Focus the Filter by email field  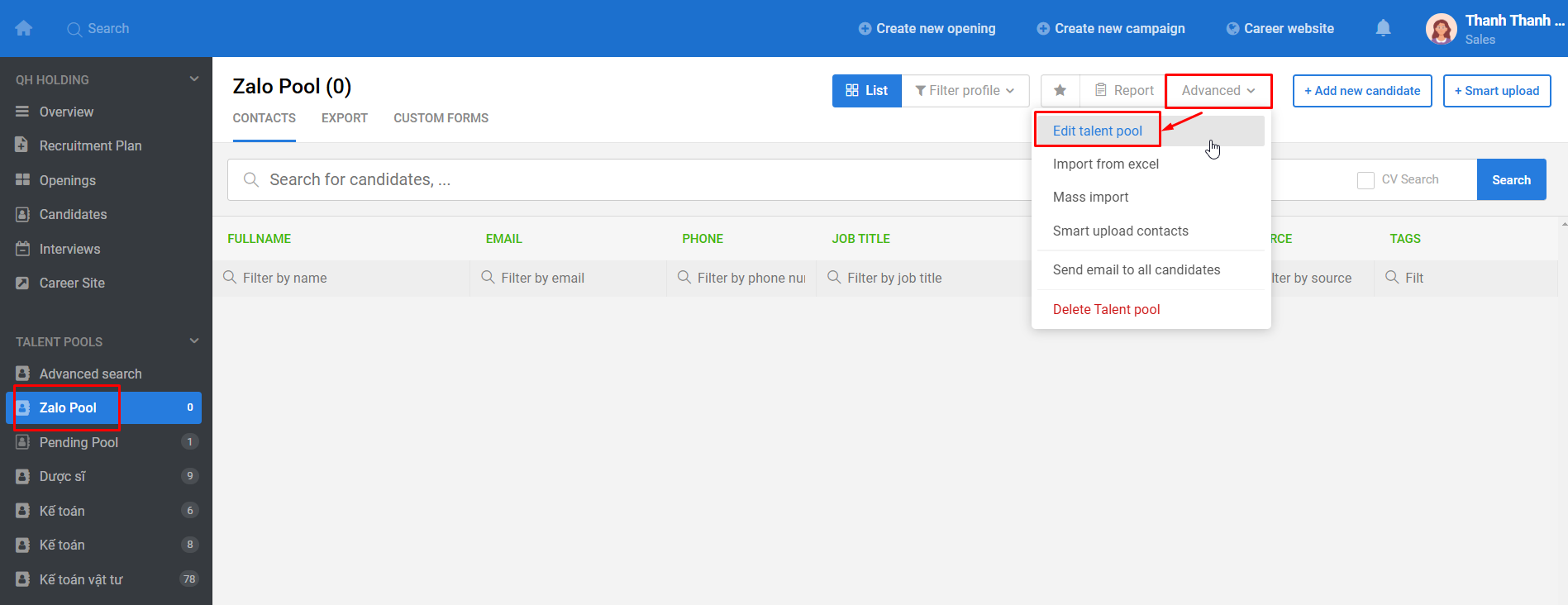coord(569,278)
